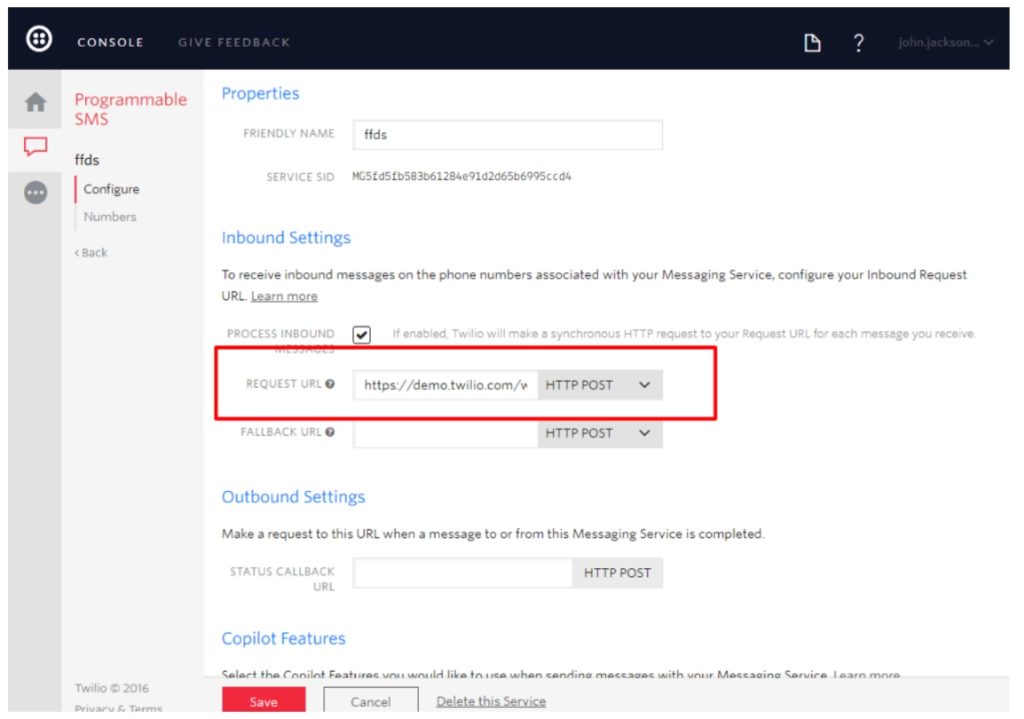The image size is (1024, 719).
Task: Show Request URL help tooltip icon
Action: pyautogui.click(x=330, y=384)
